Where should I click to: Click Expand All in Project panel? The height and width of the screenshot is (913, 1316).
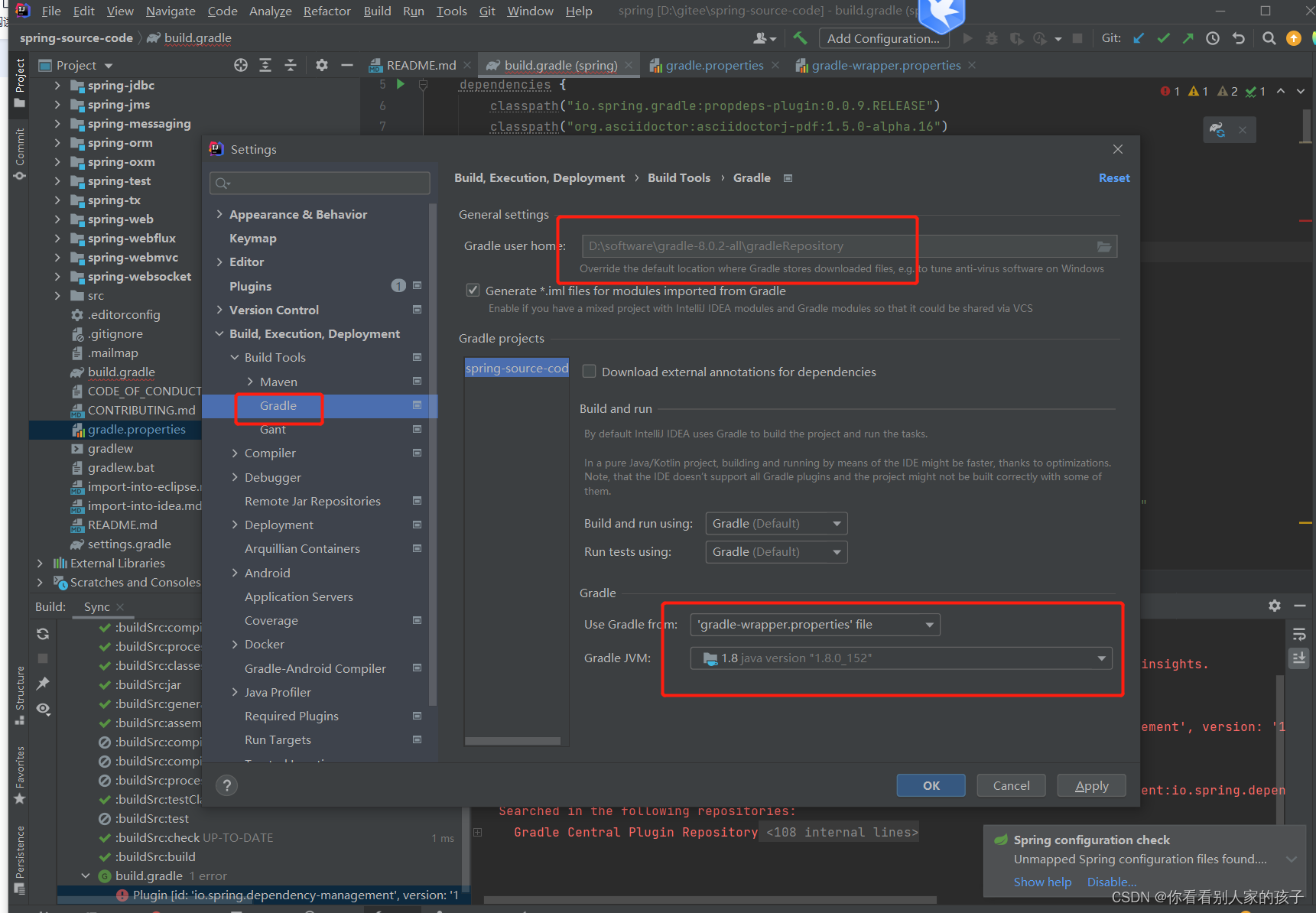pyautogui.click(x=265, y=65)
